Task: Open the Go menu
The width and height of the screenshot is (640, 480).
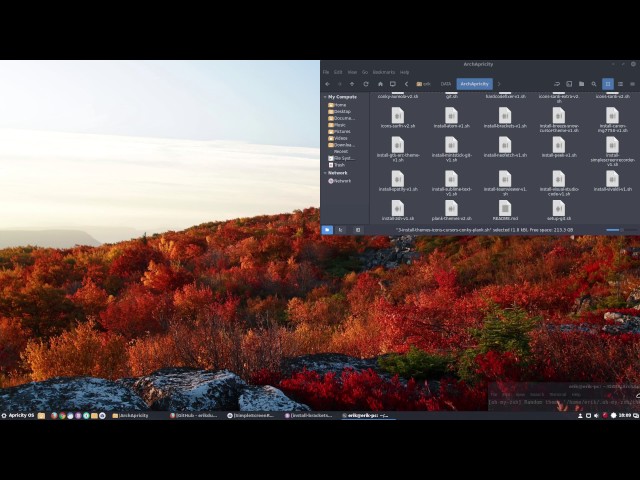Action: (365, 72)
